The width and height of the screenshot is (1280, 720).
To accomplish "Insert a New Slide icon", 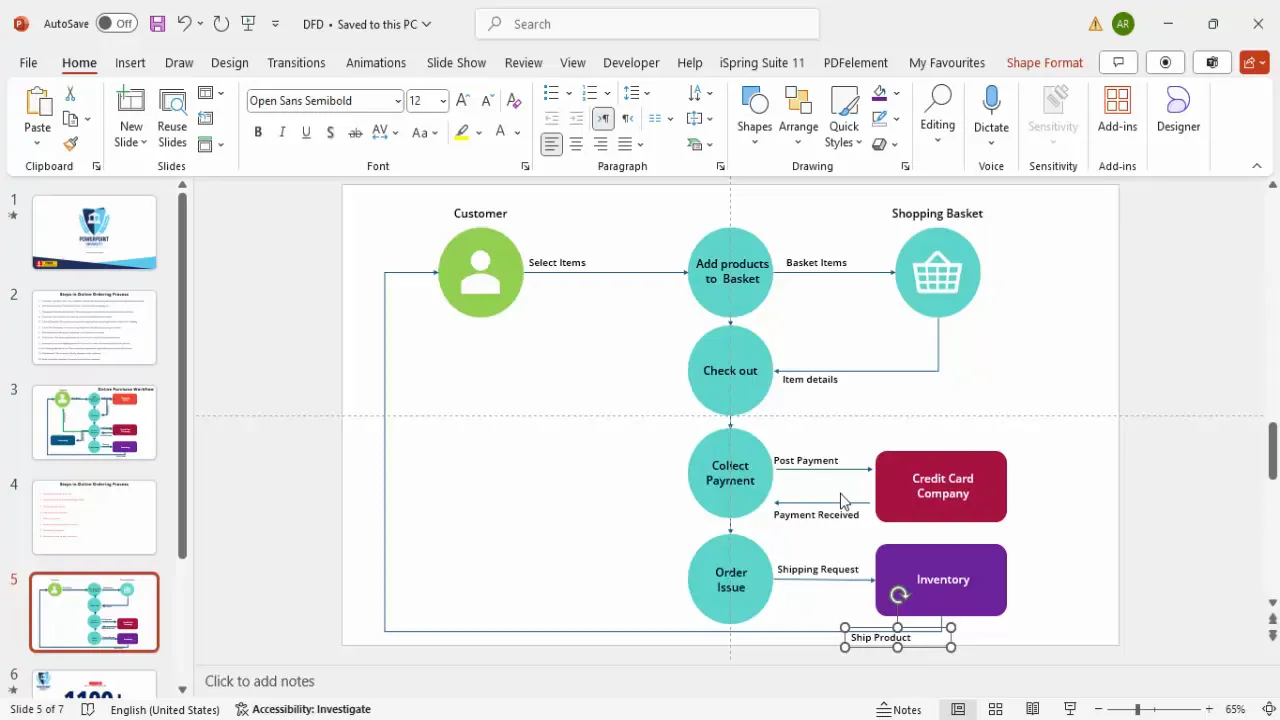I will coord(131,103).
